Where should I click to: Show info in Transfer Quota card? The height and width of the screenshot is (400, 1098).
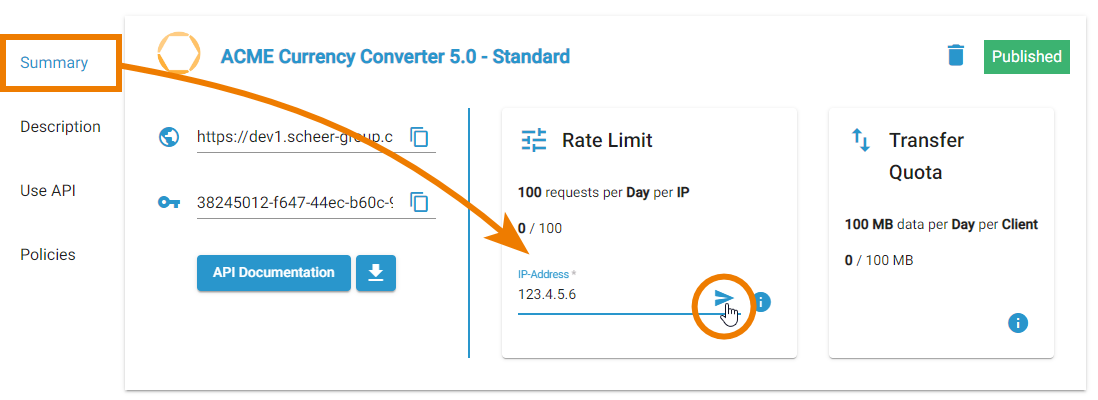point(1018,322)
